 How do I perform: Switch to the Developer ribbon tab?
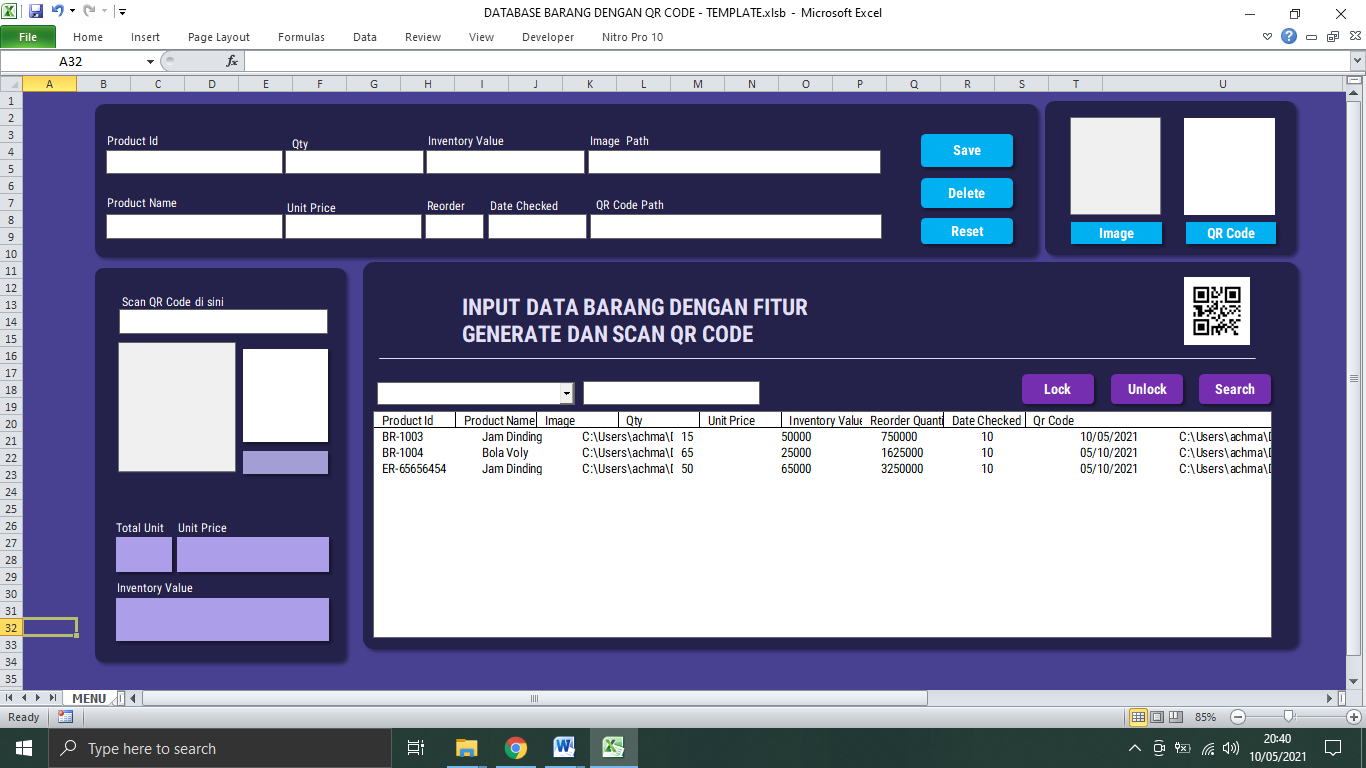[546, 37]
